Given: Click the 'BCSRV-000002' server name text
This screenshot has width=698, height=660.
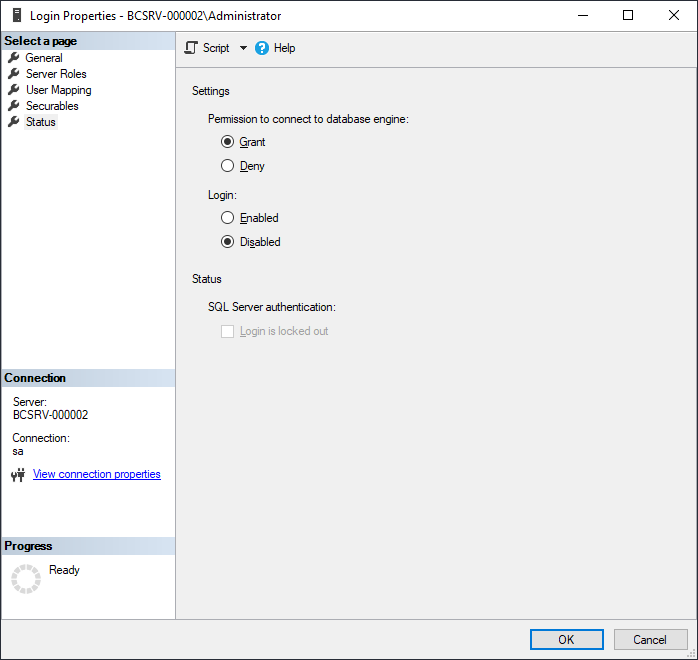Looking at the screenshot, I should click(50, 415).
